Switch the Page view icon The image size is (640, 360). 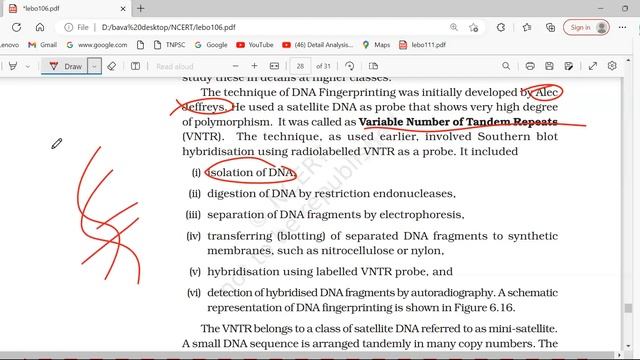coord(373,66)
